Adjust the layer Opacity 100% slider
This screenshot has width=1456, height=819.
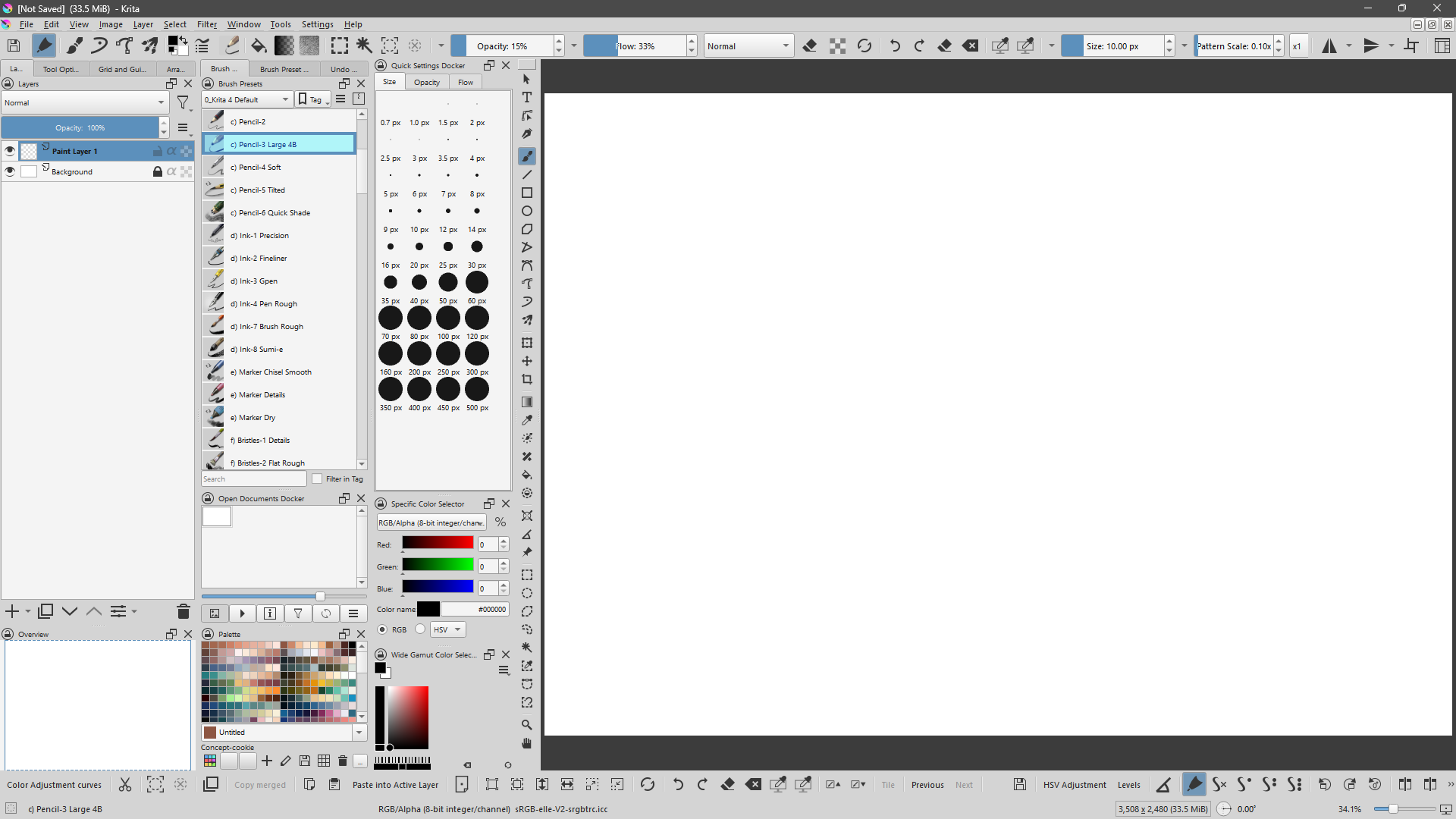coord(80,127)
